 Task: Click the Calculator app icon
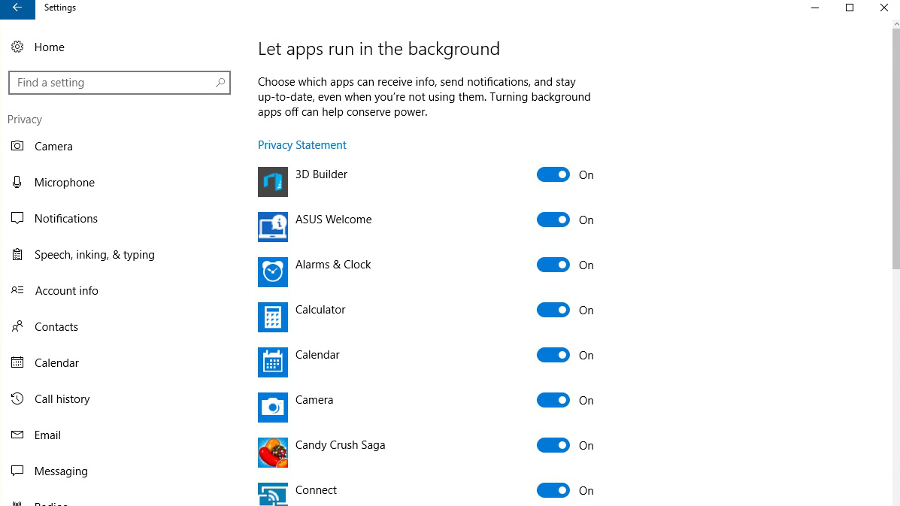(273, 317)
